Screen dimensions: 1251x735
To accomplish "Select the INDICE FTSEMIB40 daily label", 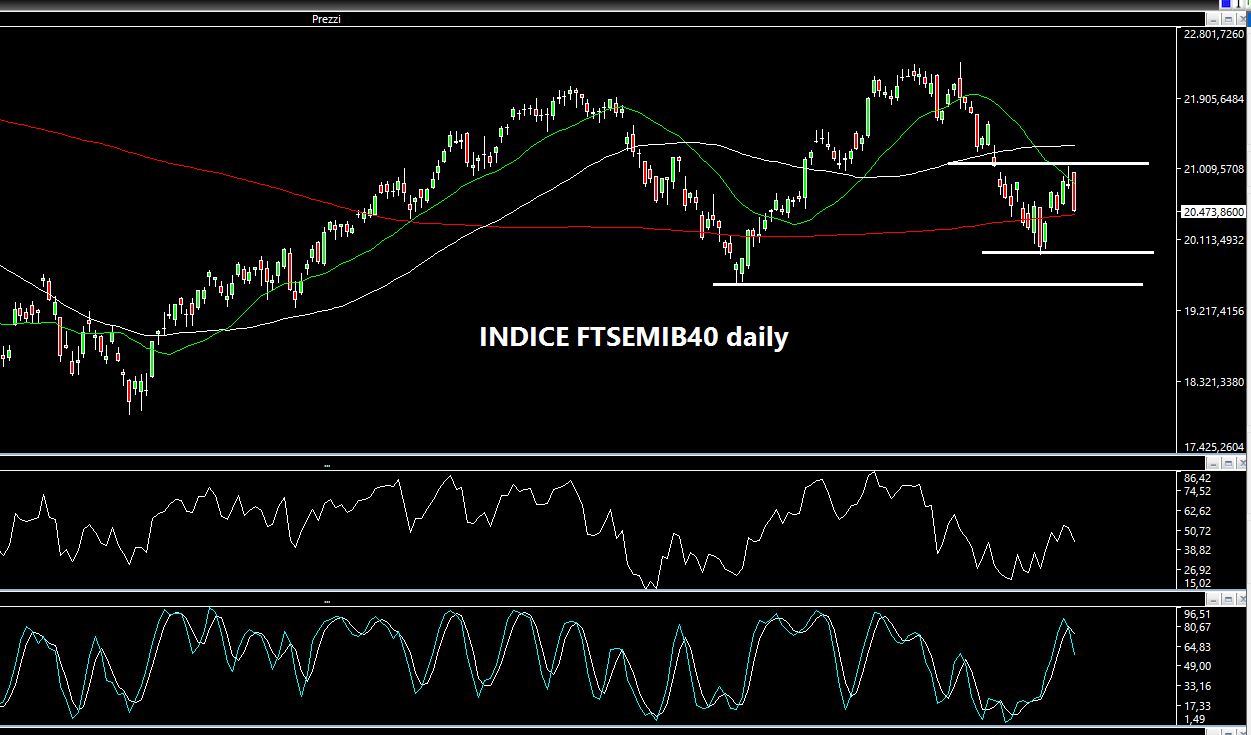I will (634, 337).
